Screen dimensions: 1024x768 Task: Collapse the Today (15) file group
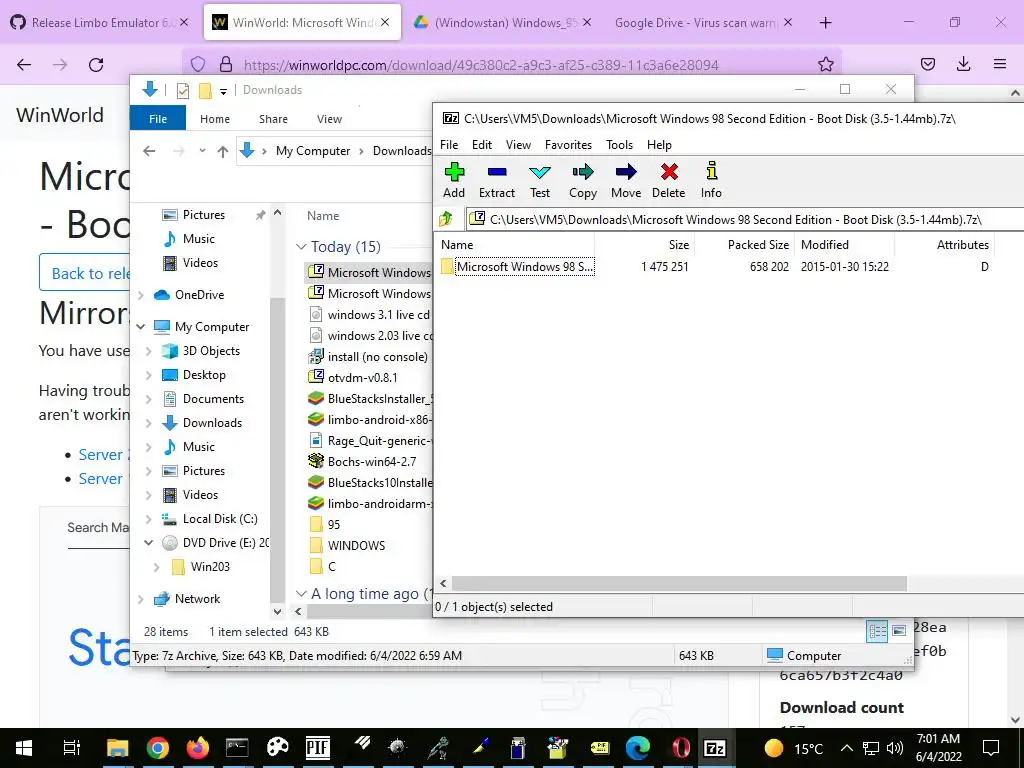pyautogui.click(x=301, y=247)
